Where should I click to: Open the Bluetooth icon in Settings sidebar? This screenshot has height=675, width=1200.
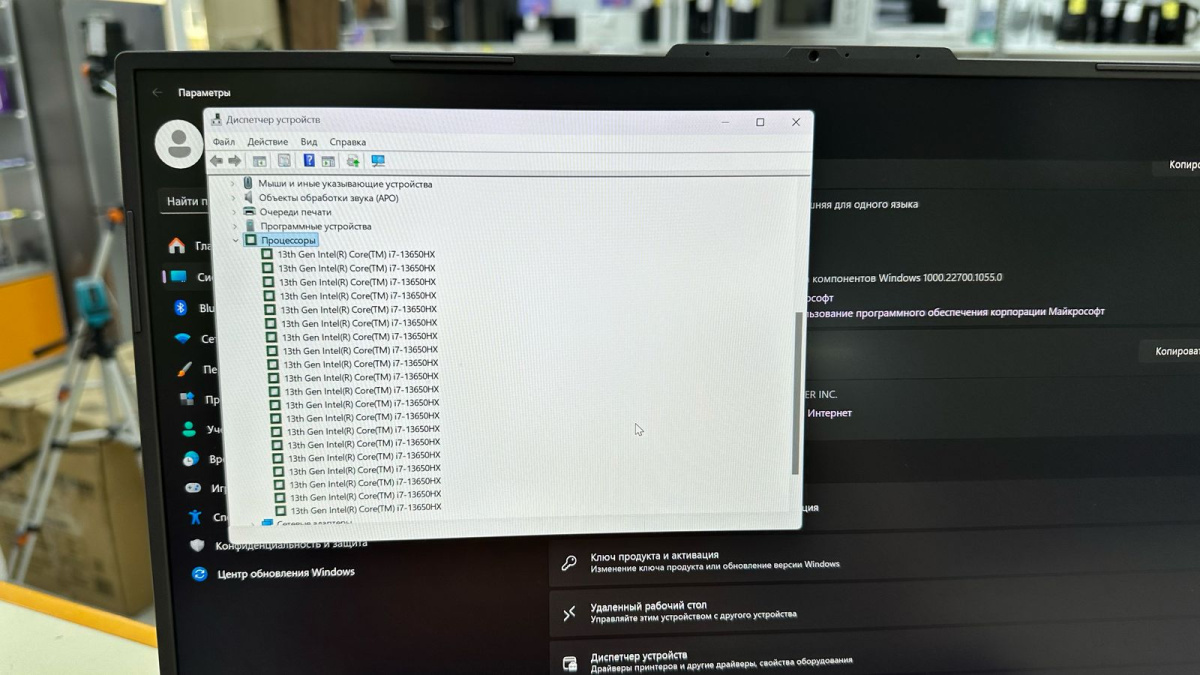[181, 308]
